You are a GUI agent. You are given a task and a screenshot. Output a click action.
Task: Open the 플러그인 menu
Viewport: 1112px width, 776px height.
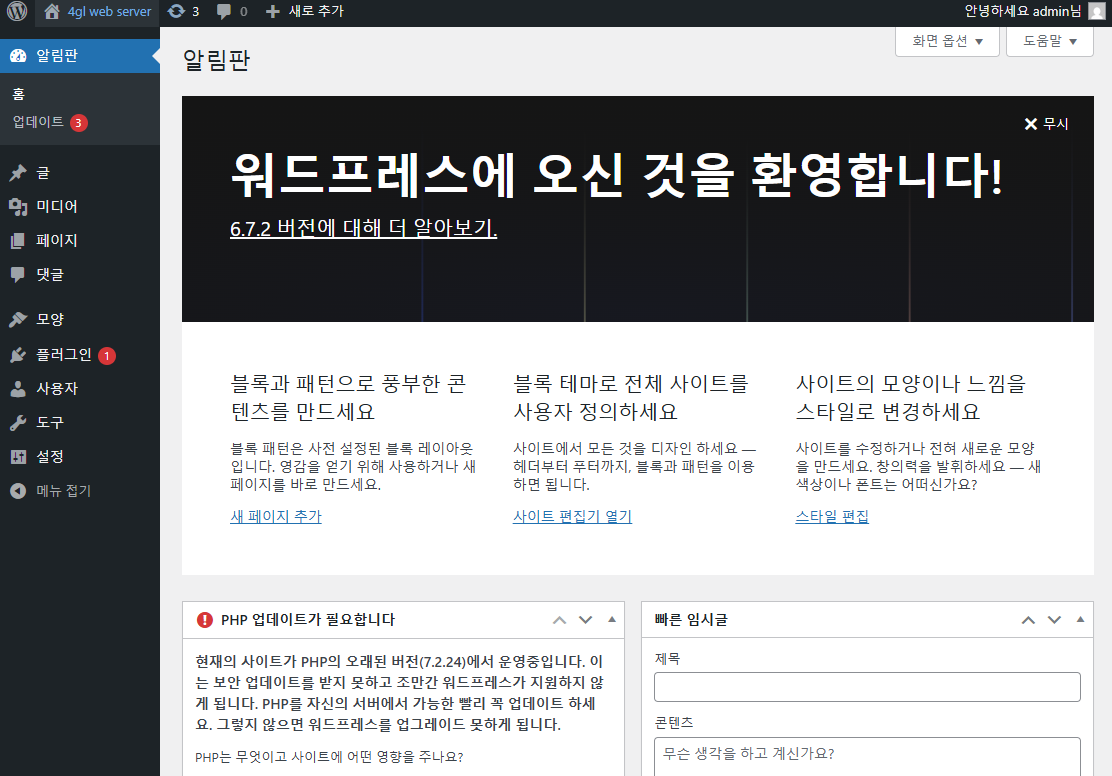[79, 355]
